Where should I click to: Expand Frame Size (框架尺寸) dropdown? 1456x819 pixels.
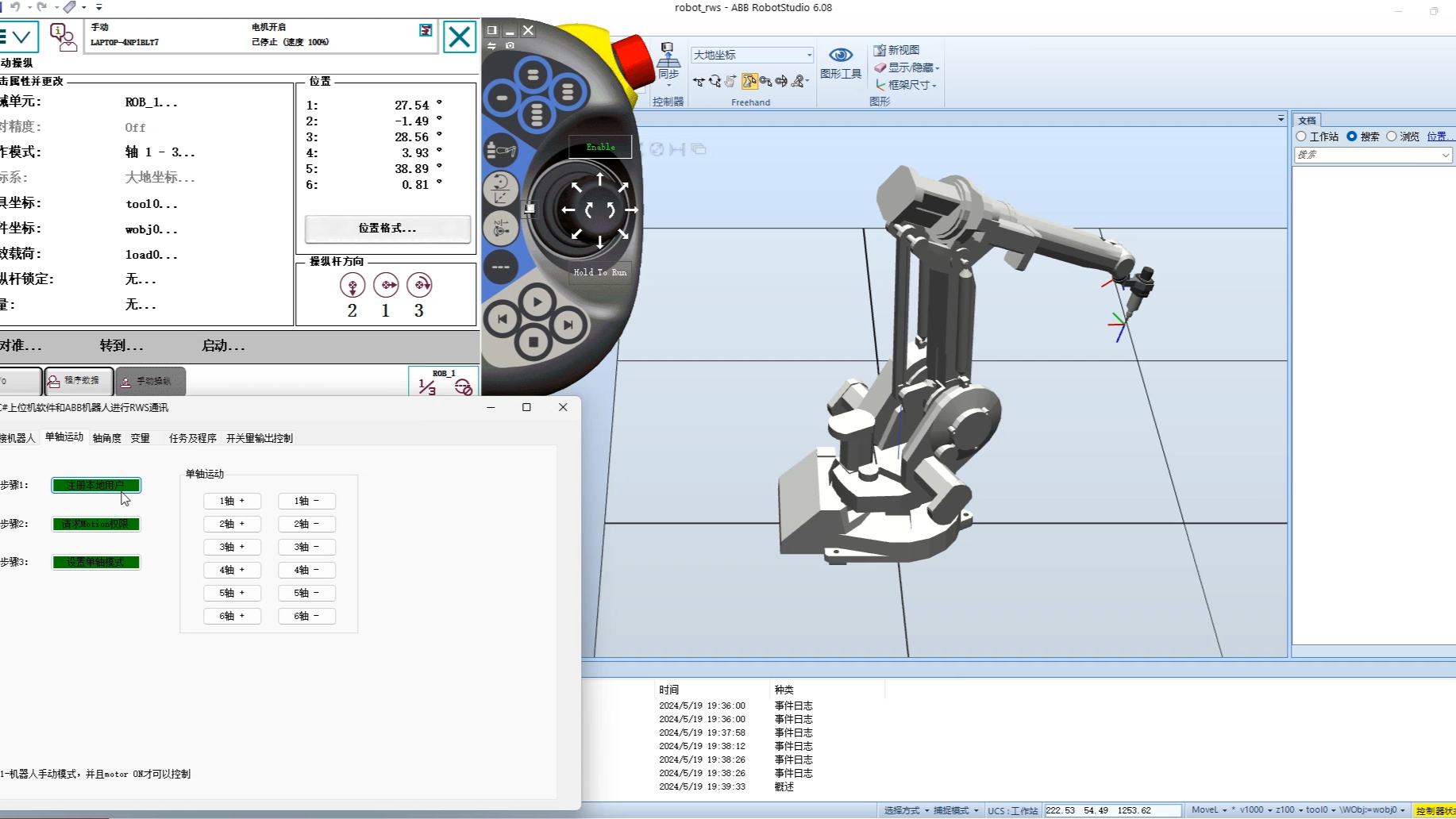906,85
